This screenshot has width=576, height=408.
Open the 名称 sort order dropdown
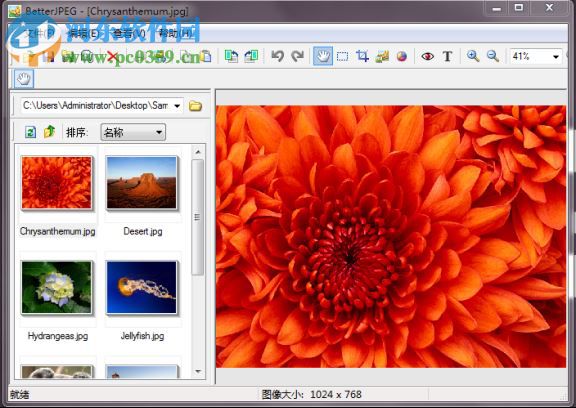tap(133, 132)
